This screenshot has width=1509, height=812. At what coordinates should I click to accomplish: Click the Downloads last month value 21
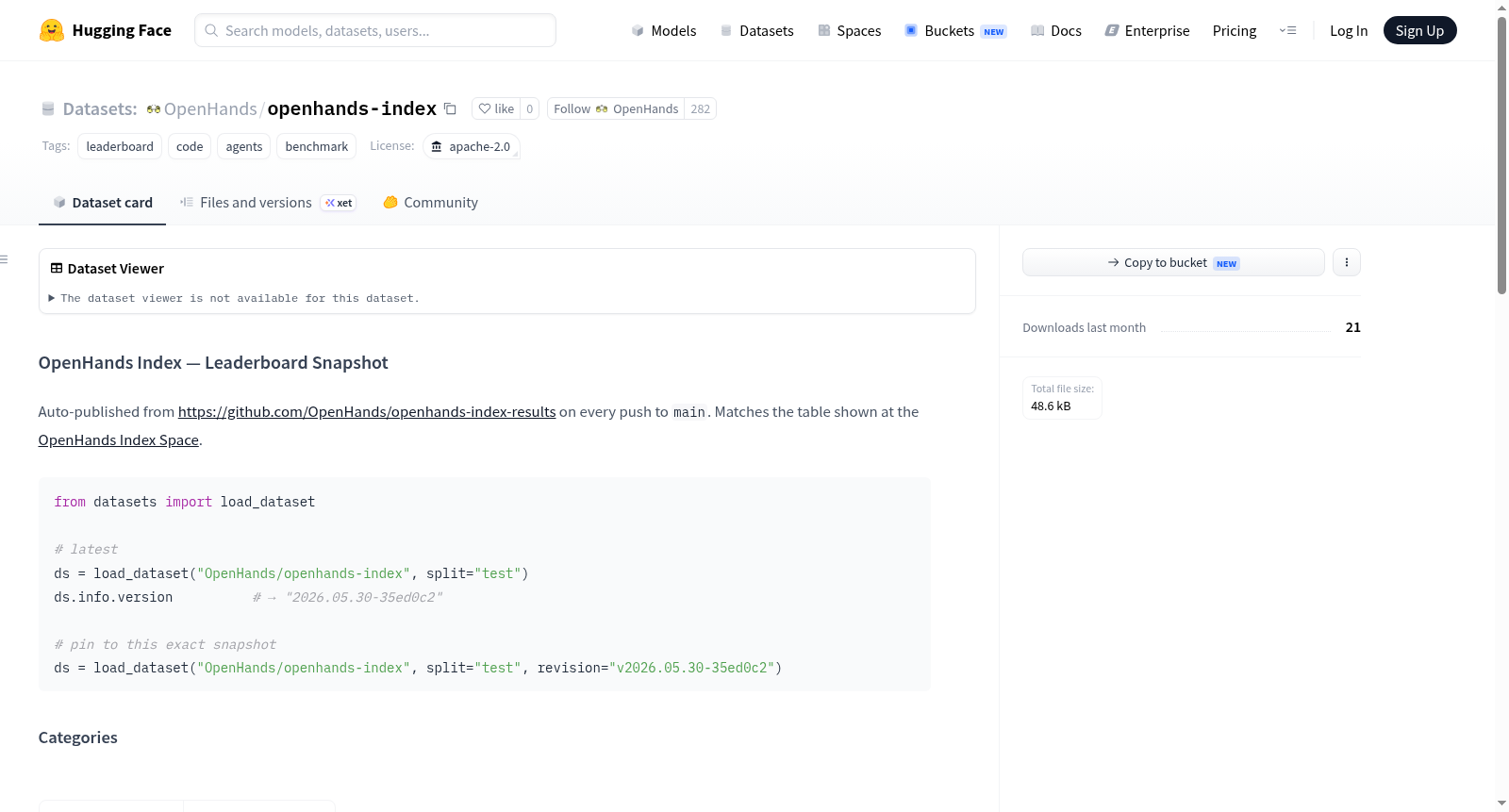[x=1352, y=327]
